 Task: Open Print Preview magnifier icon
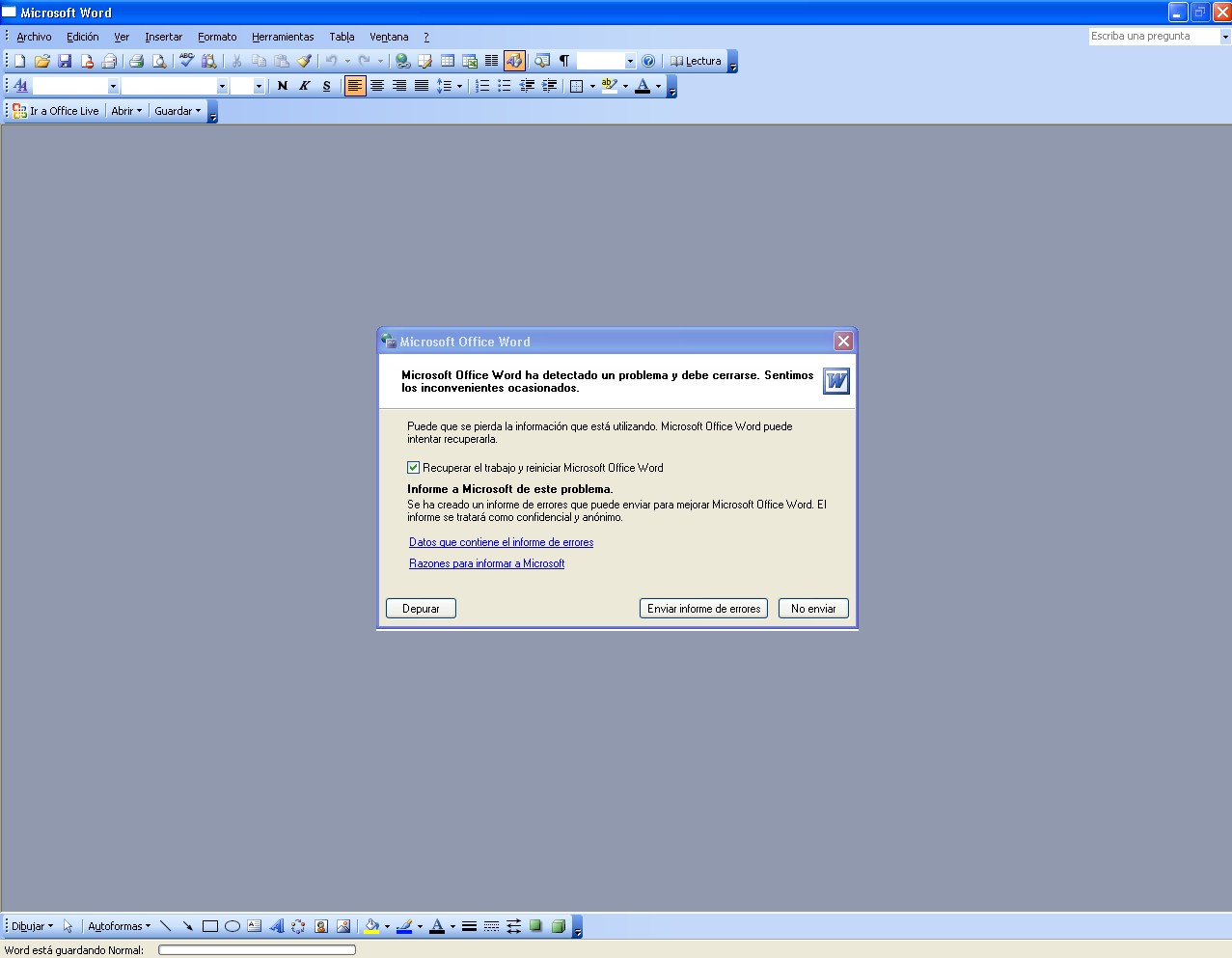point(159,61)
